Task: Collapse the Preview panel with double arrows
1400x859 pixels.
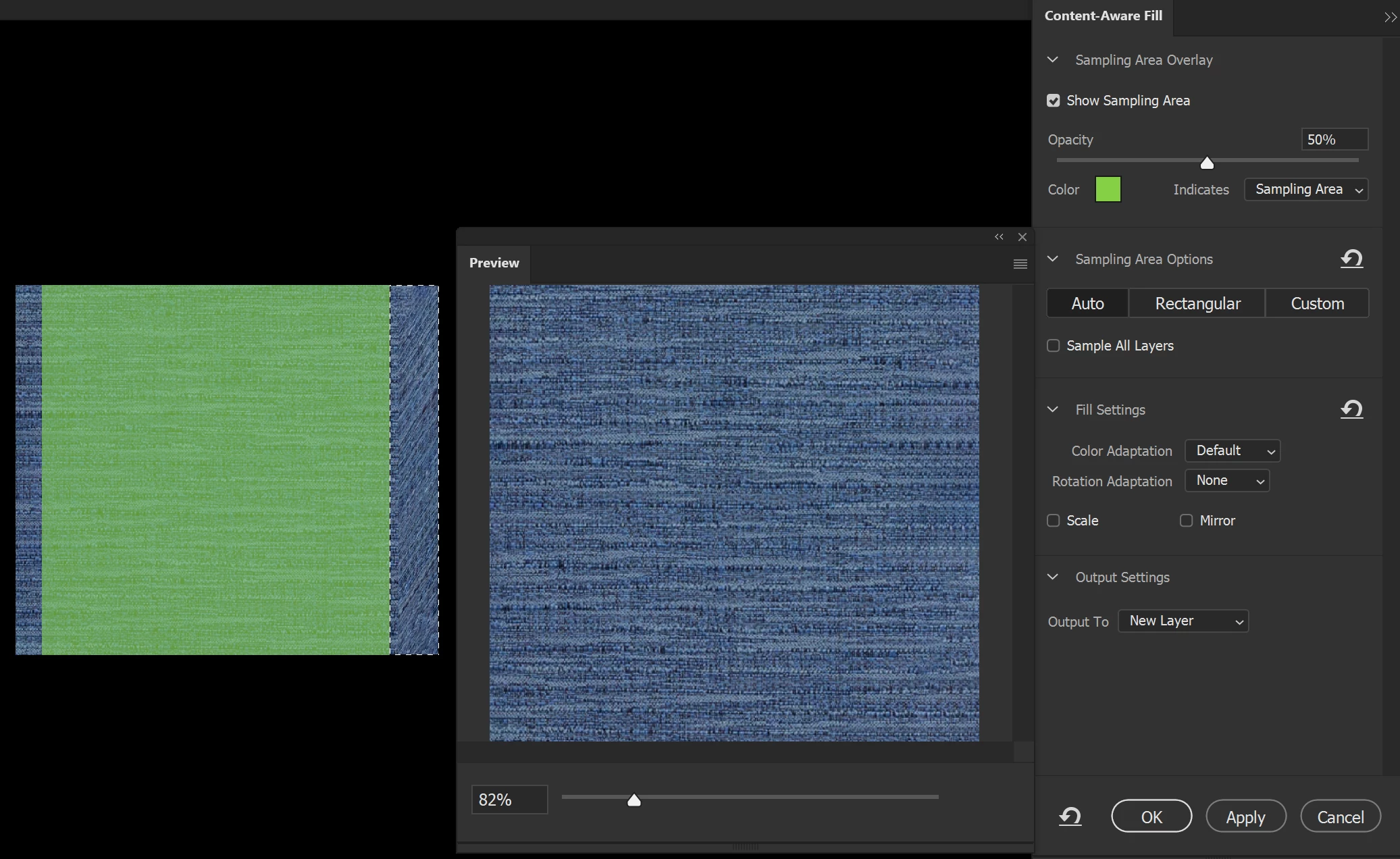Action: 999,237
